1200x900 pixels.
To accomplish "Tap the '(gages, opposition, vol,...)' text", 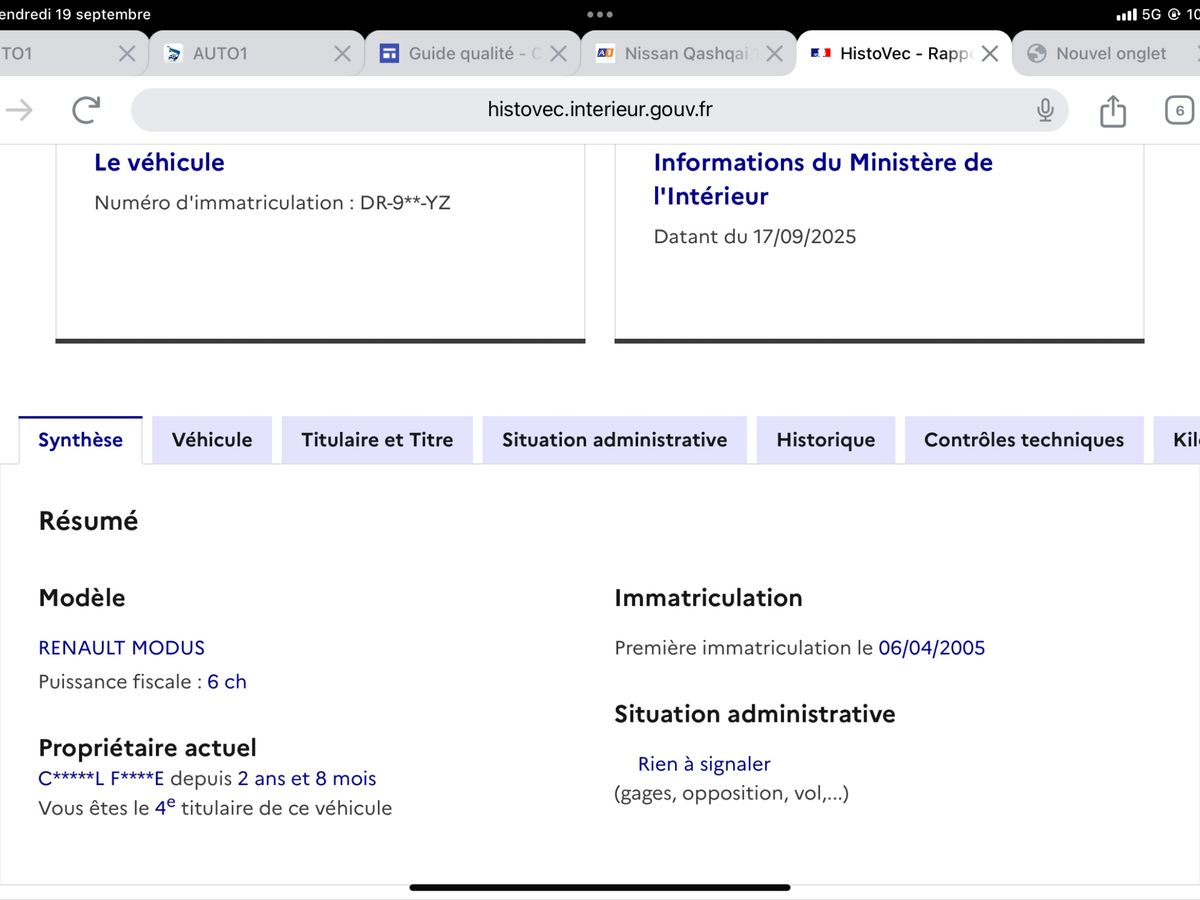I will [x=731, y=793].
